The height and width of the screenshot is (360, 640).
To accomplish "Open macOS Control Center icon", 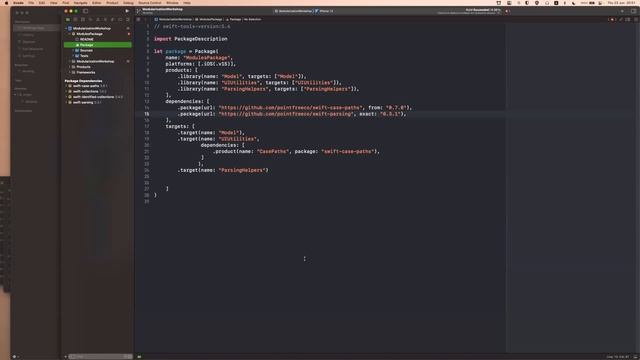I will [x=600, y=3].
